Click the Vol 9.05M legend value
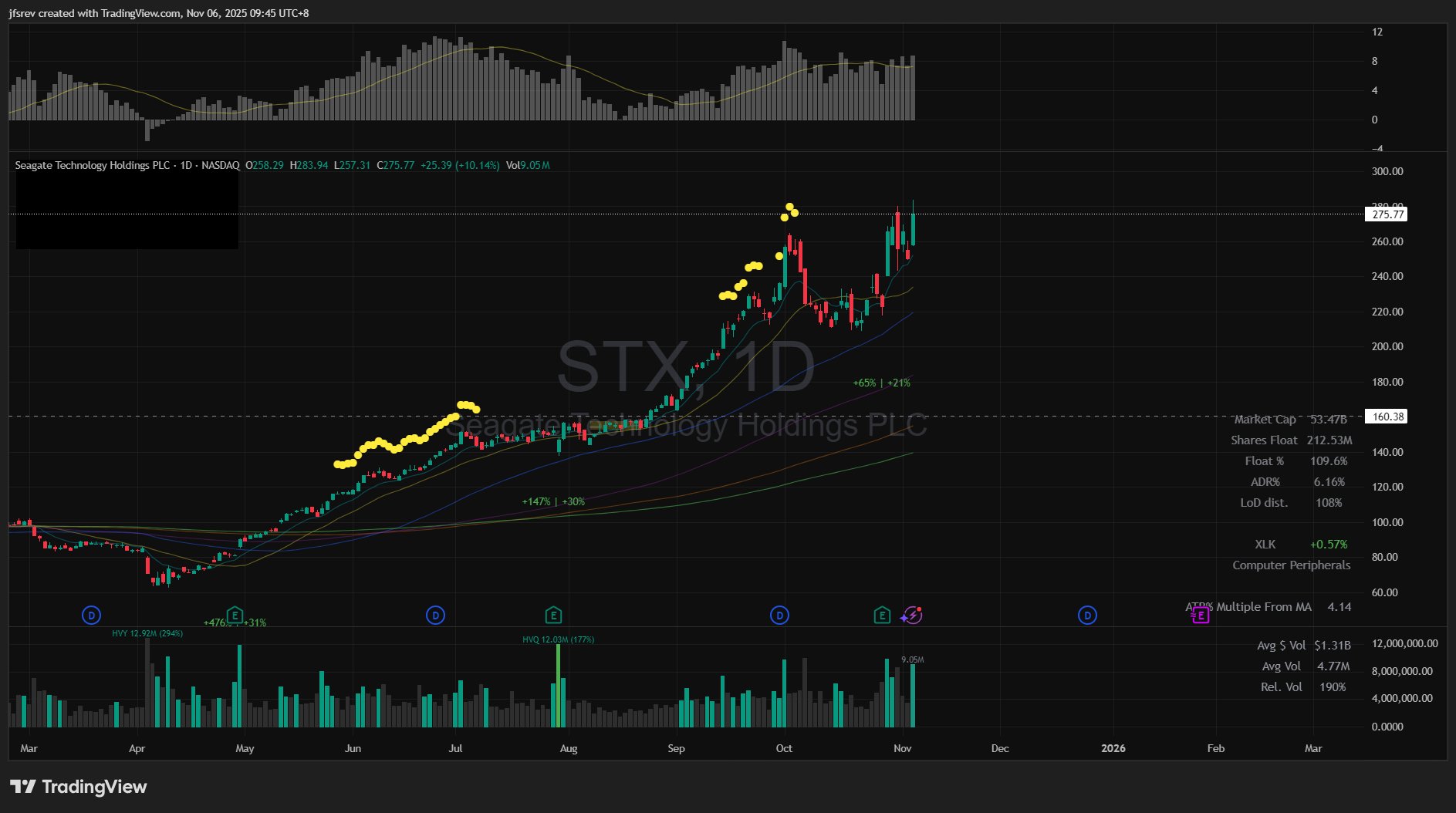This screenshot has height=813, width=1456. [x=528, y=166]
